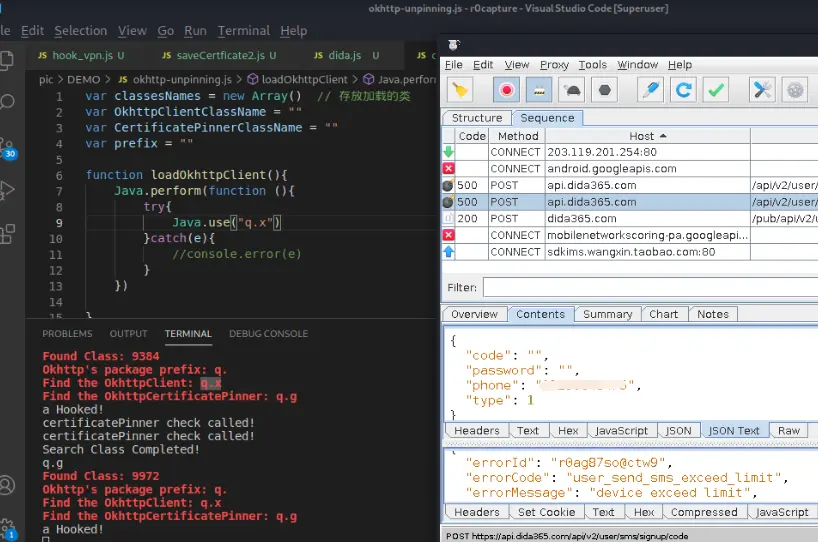Open the Proxy menu in Charles
Screen dimensions: 818x542
point(554,65)
